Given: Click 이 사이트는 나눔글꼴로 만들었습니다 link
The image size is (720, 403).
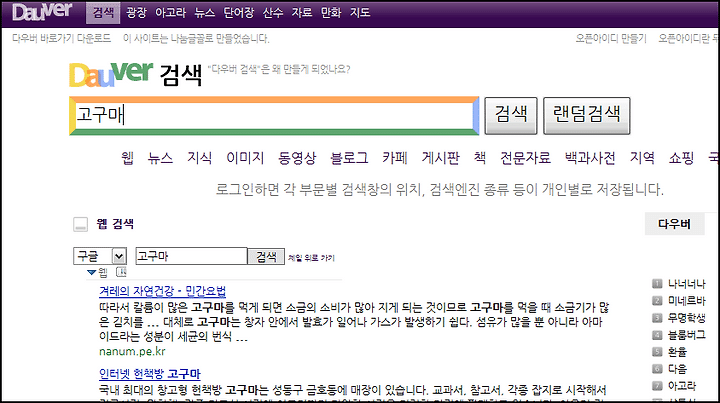Looking at the screenshot, I should (x=196, y=38).
